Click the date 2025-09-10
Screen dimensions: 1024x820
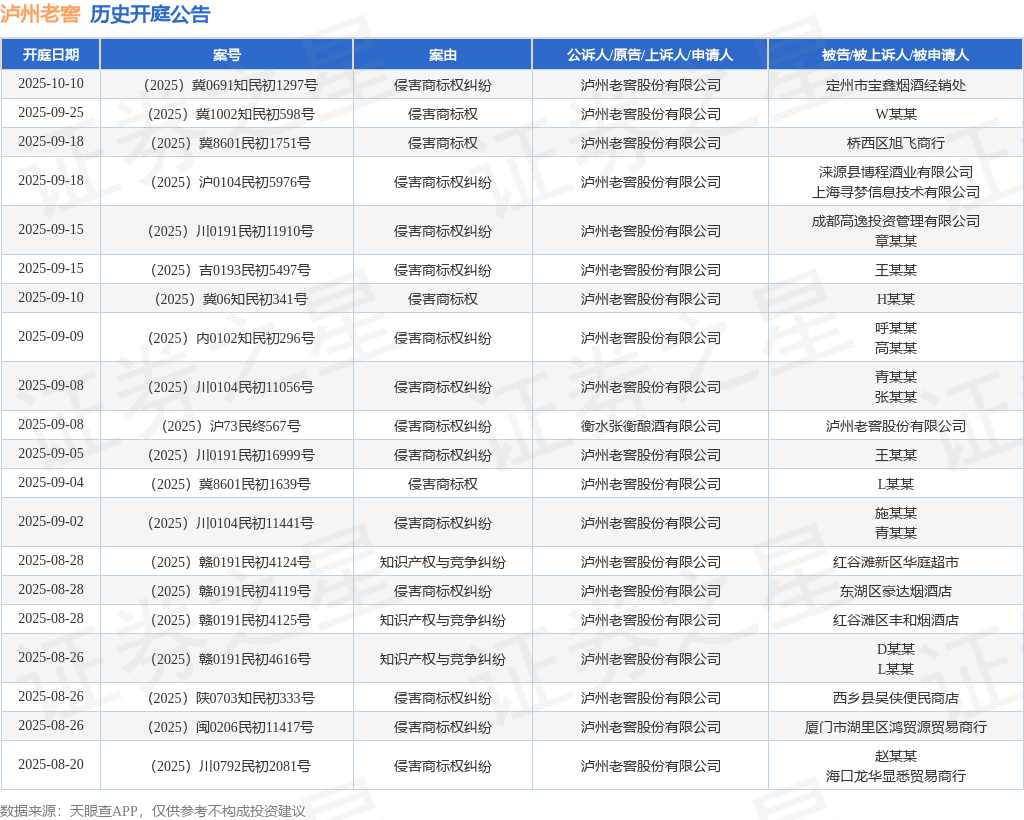coord(51,297)
